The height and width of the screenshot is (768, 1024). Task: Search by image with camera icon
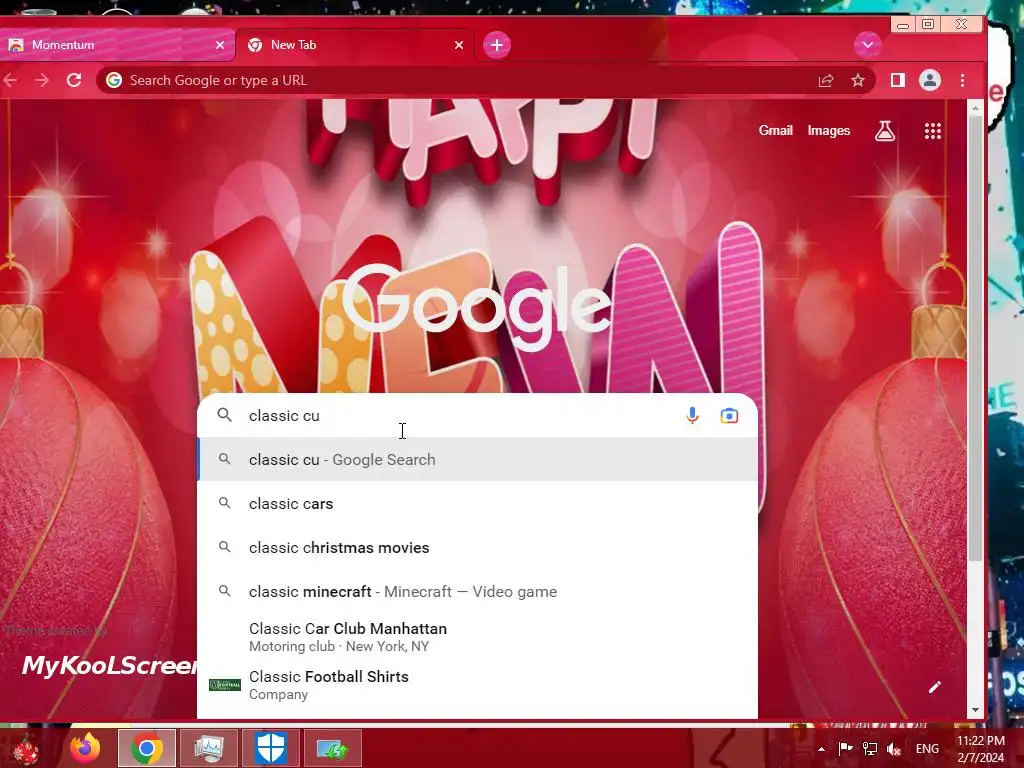(729, 415)
